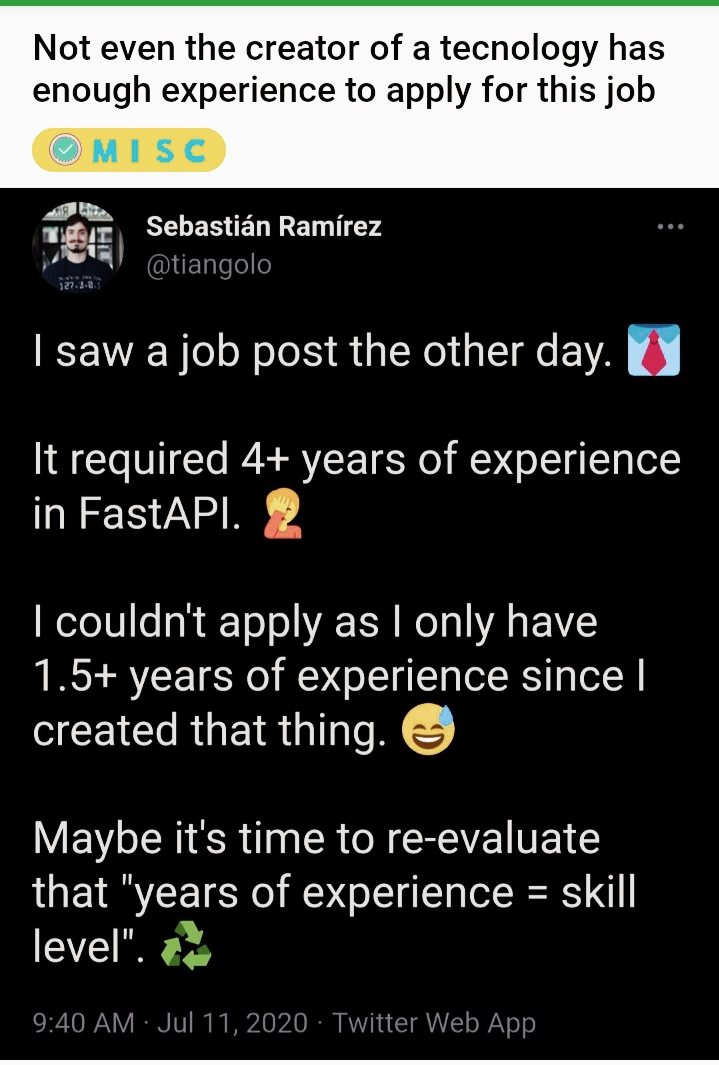
Task: Click the green recycling symbol emoji
Action: point(186,945)
